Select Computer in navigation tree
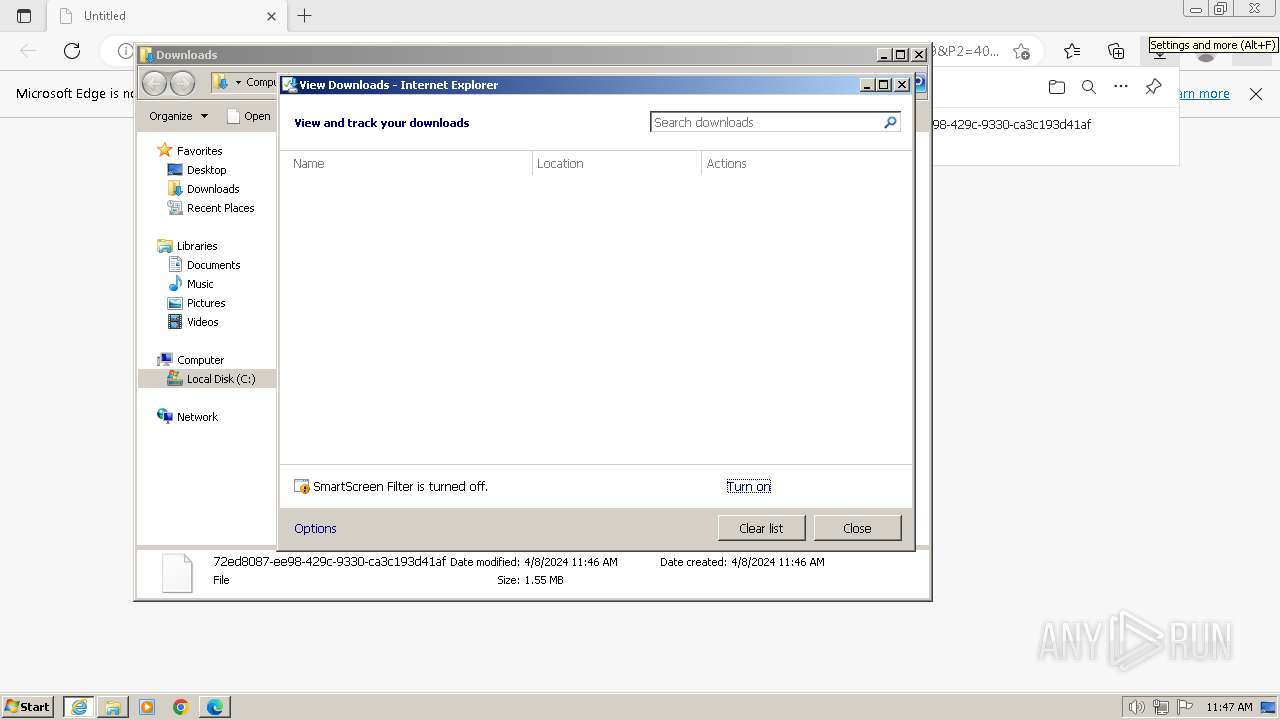The width and height of the screenshot is (1280, 720). [200, 360]
